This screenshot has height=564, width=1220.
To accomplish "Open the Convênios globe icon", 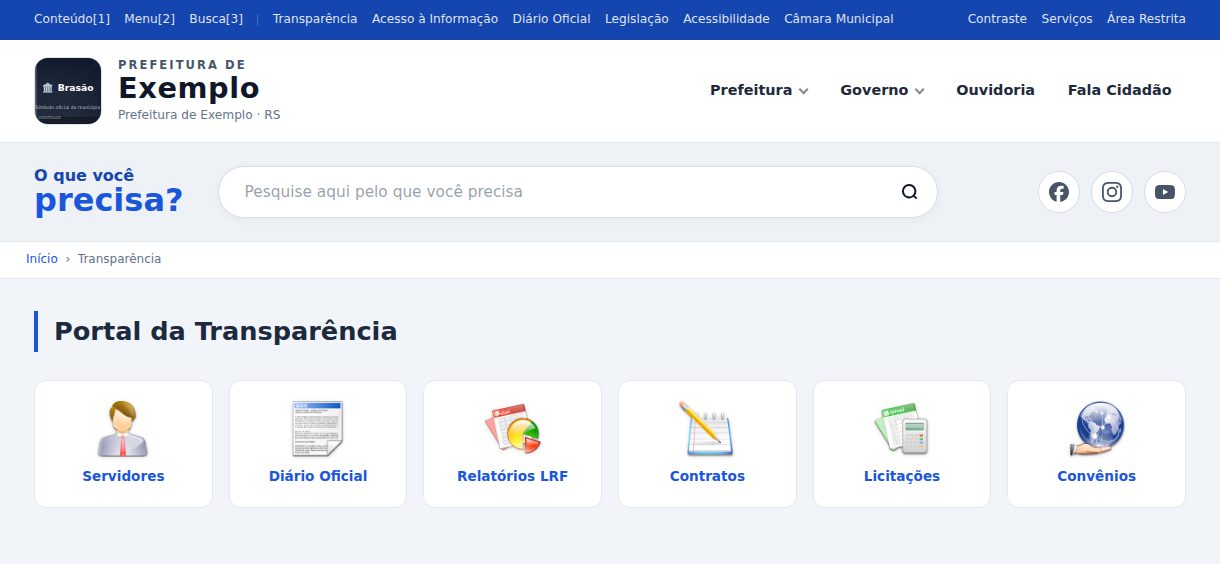I will coord(1096,429).
